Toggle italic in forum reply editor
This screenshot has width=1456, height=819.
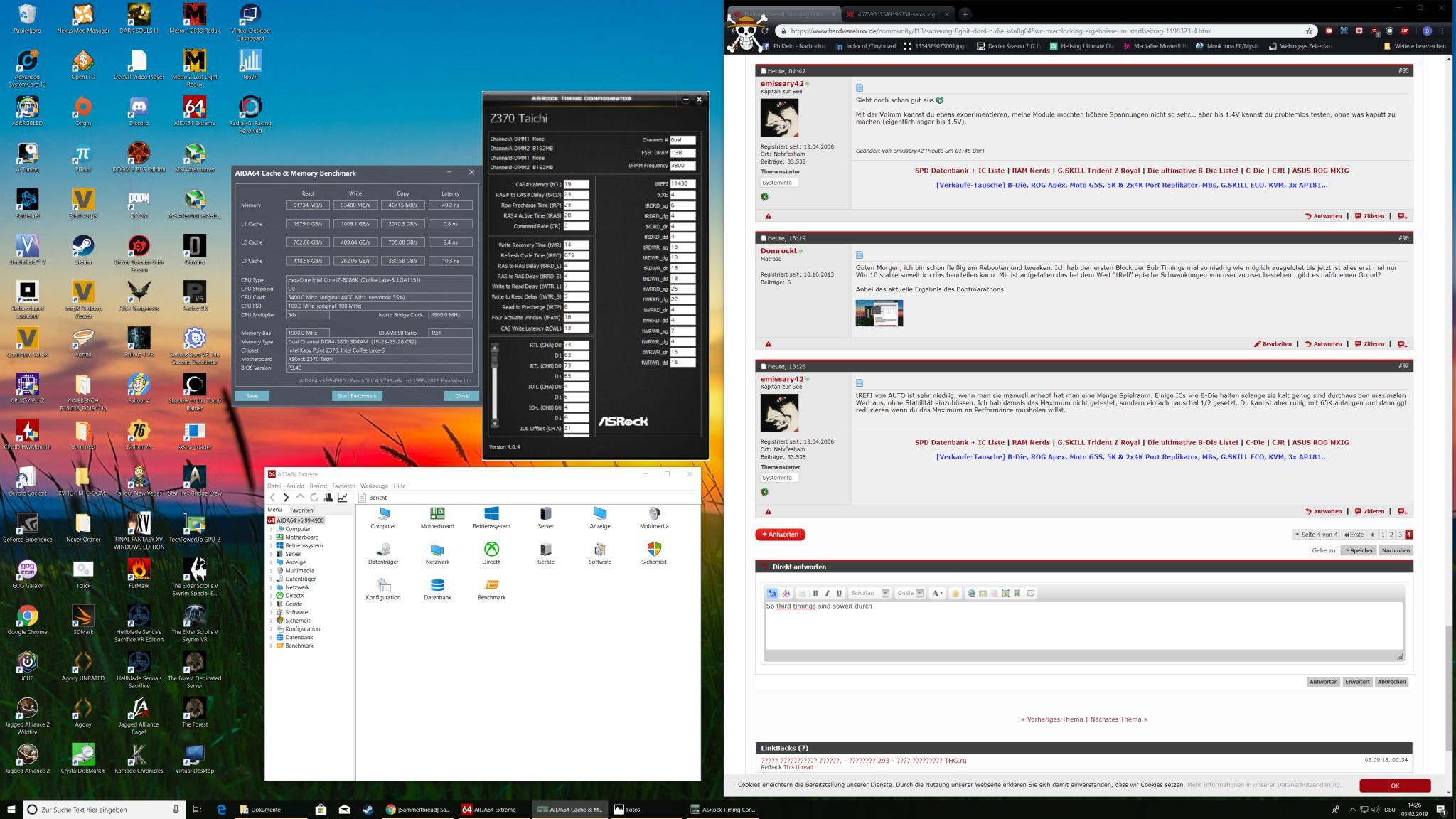(827, 593)
